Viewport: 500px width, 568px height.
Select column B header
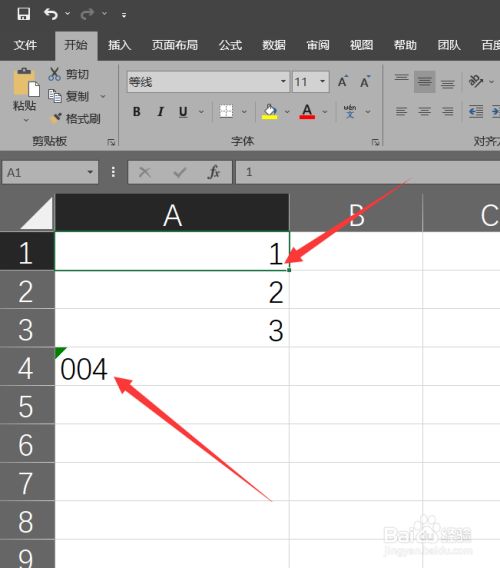356,213
